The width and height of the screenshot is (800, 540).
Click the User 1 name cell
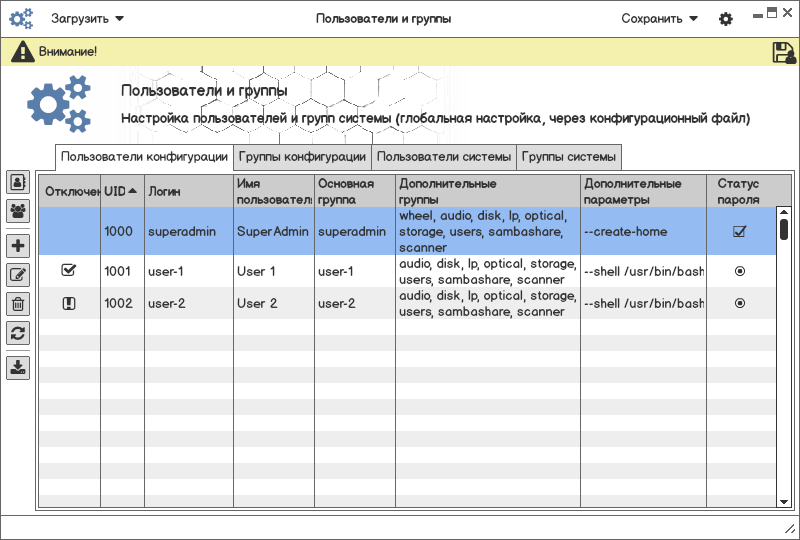tap(274, 272)
